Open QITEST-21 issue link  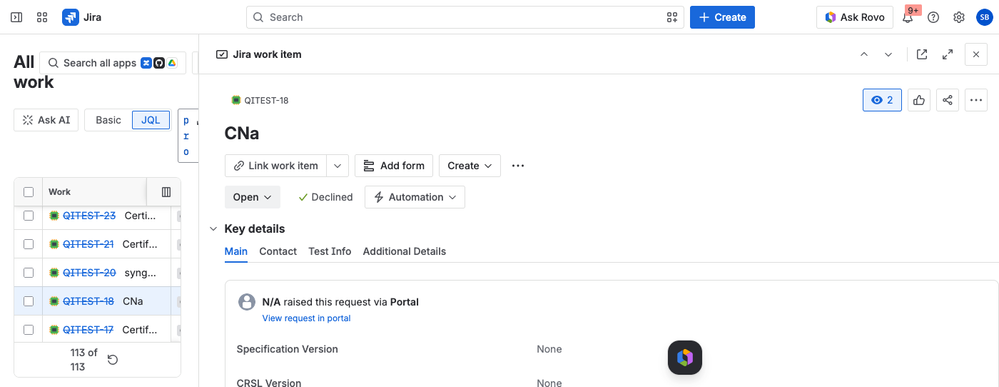[88, 244]
